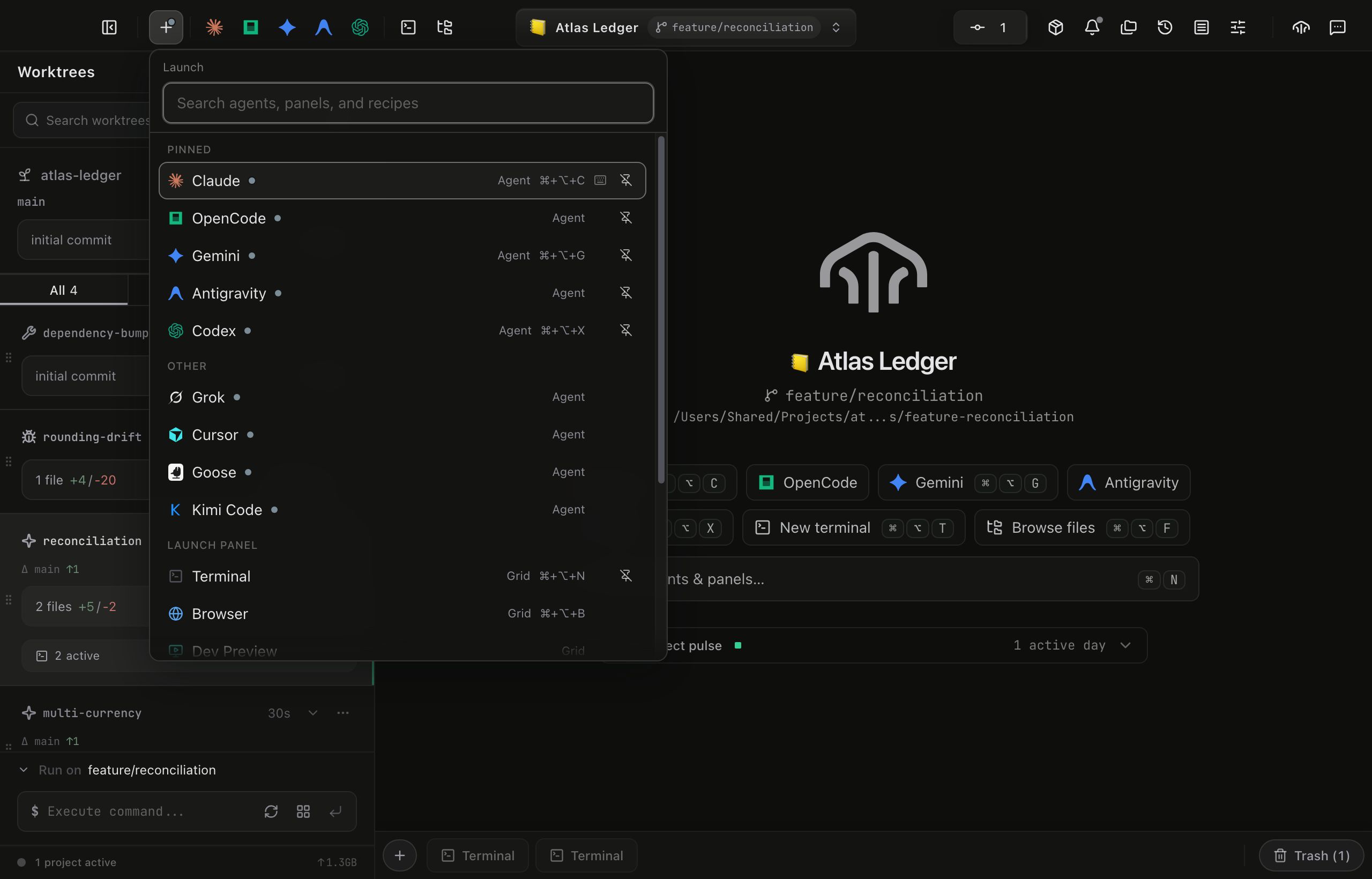1372x879 pixels.
Task: Click the arch logo icon in top bar
Action: pyautogui.click(x=1301, y=27)
